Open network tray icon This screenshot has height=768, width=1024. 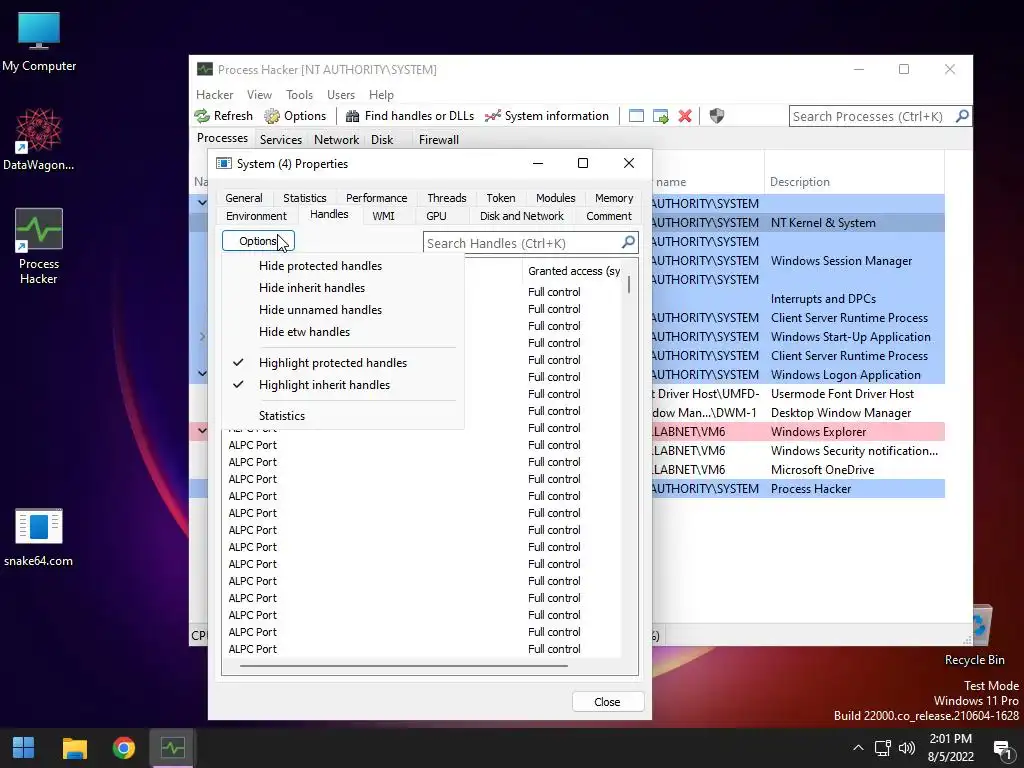883,748
